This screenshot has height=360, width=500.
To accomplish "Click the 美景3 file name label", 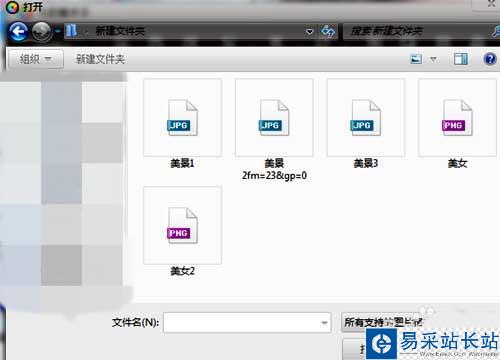I will (366, 163).
